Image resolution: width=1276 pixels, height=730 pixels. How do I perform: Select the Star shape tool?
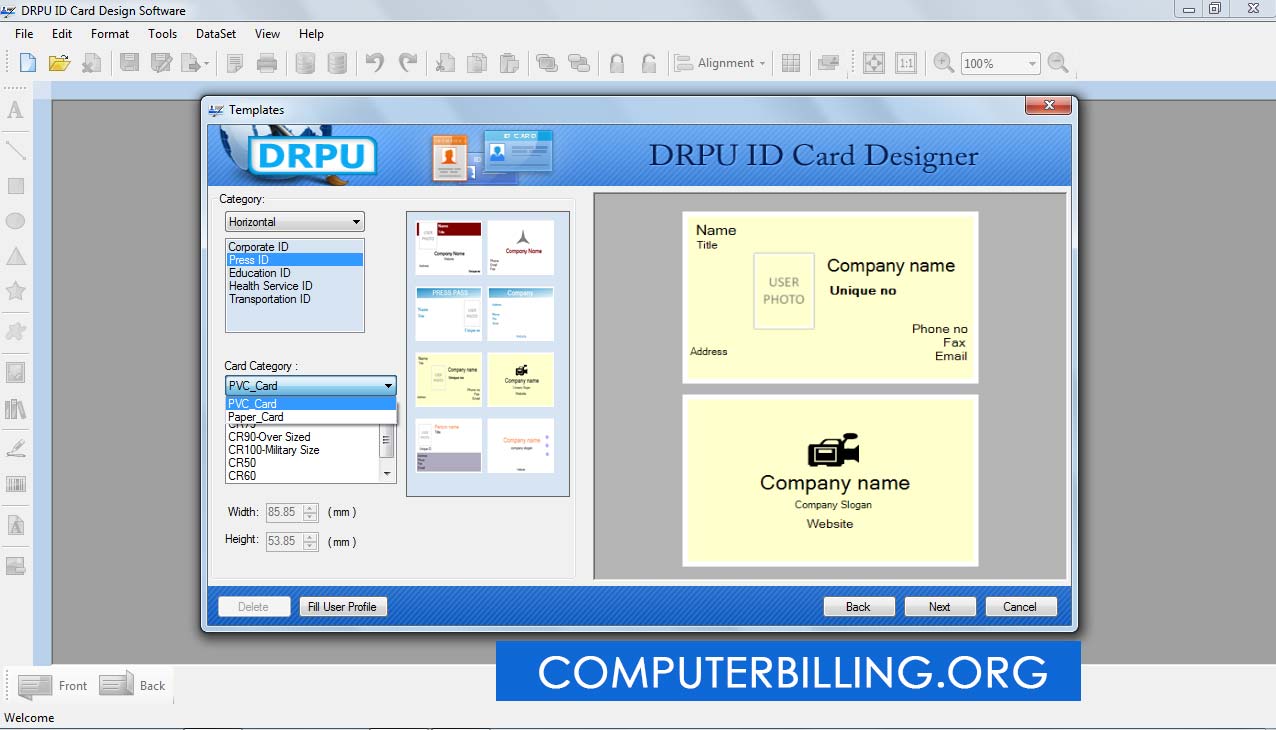[x=16, y=291]
